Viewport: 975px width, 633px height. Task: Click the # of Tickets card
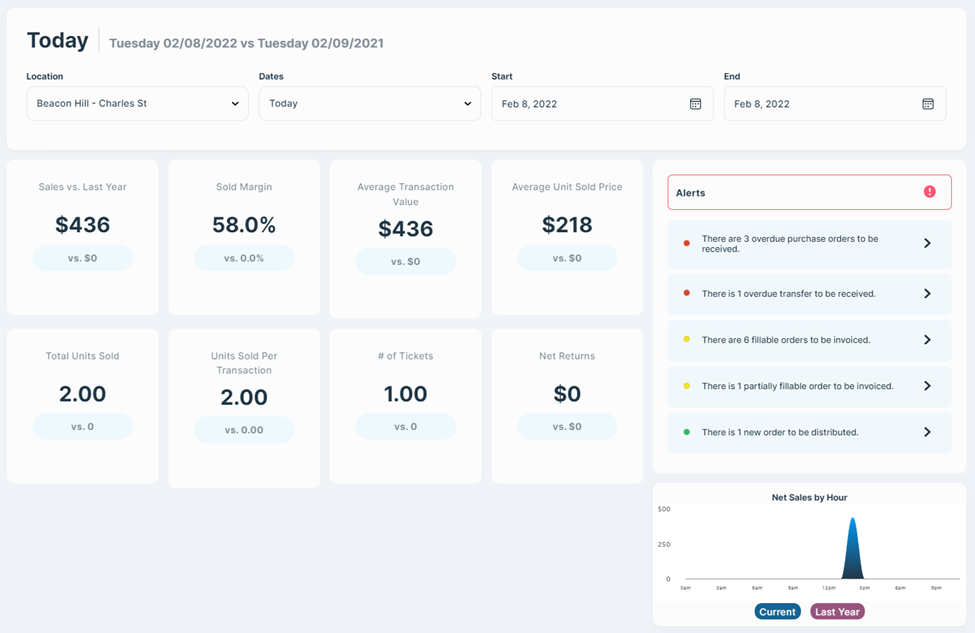point(405,406)
